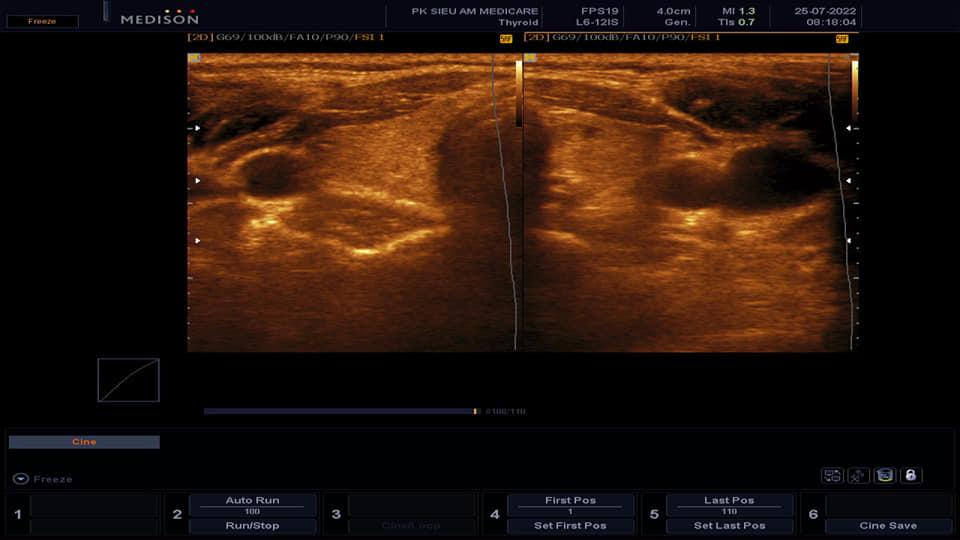Open the hard disk storage icon
Viewport: 960px width, 540px height.
tap(885, 475)
